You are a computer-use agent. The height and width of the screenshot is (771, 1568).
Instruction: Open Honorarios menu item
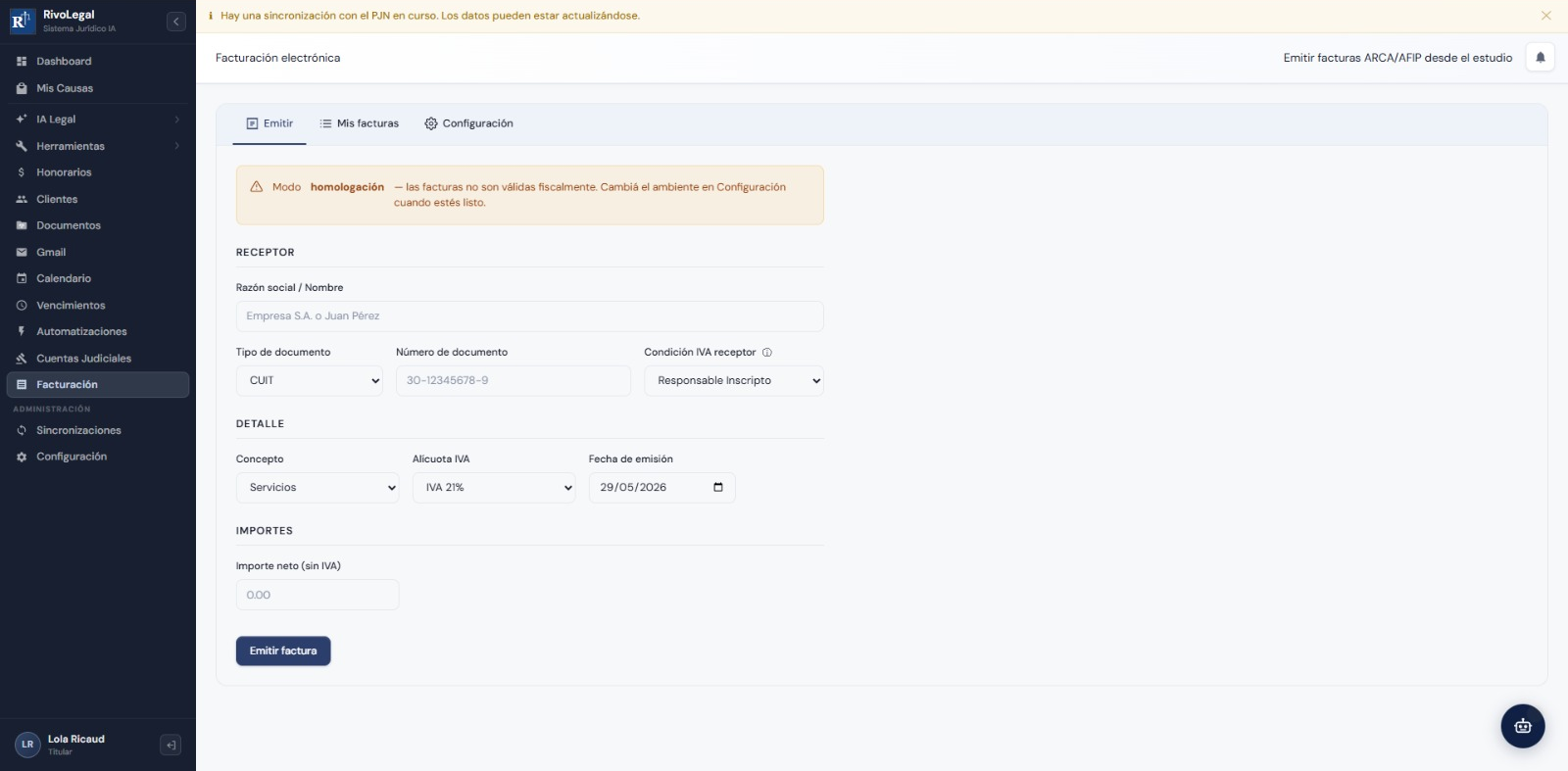[98, 172]
